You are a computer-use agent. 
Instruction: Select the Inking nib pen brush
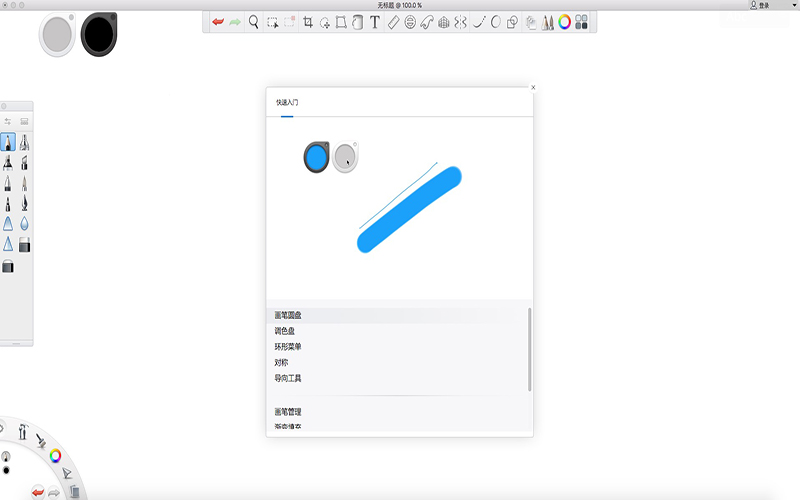24,204
